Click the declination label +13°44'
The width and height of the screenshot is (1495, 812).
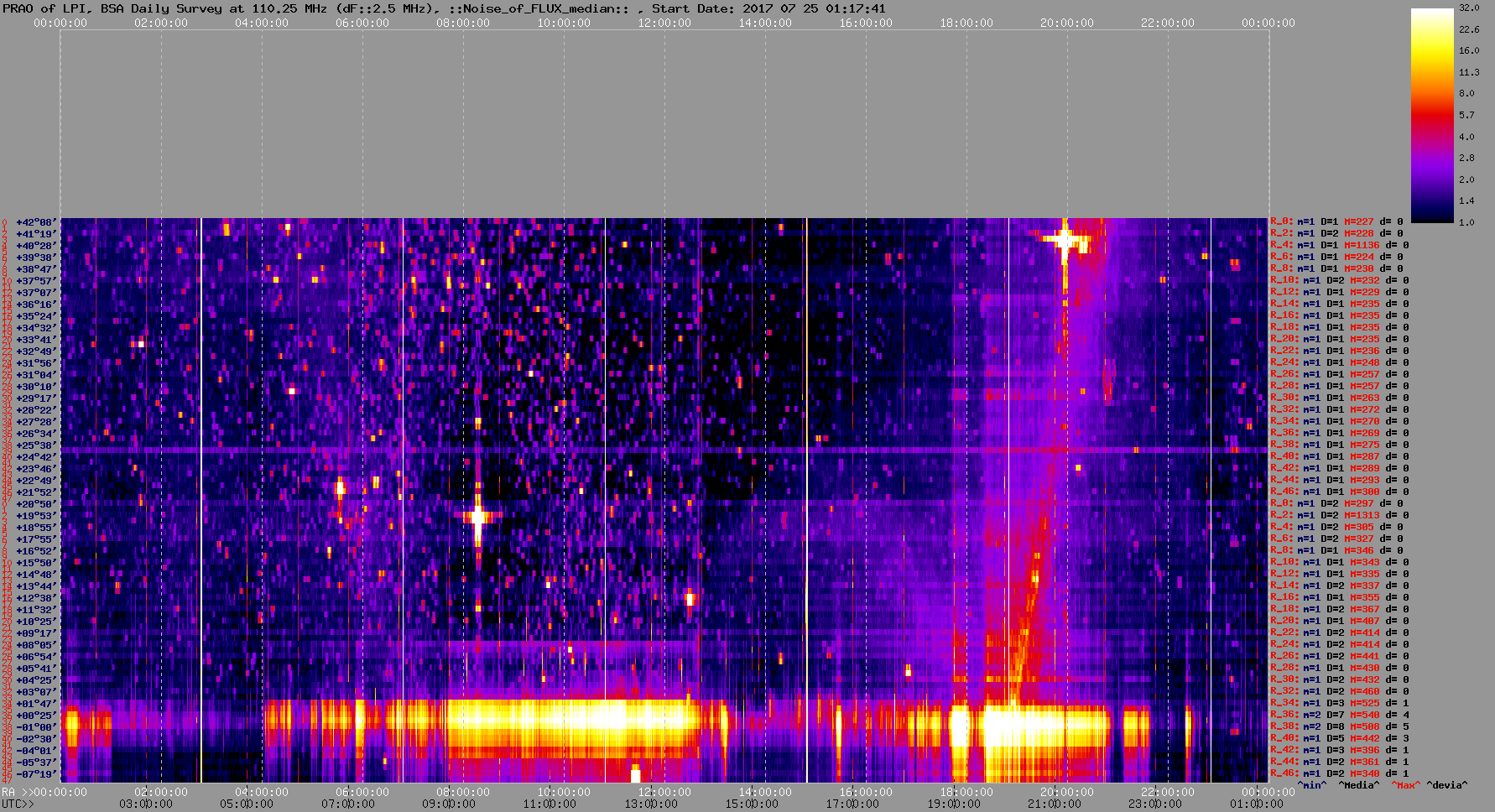coord(36,586)
